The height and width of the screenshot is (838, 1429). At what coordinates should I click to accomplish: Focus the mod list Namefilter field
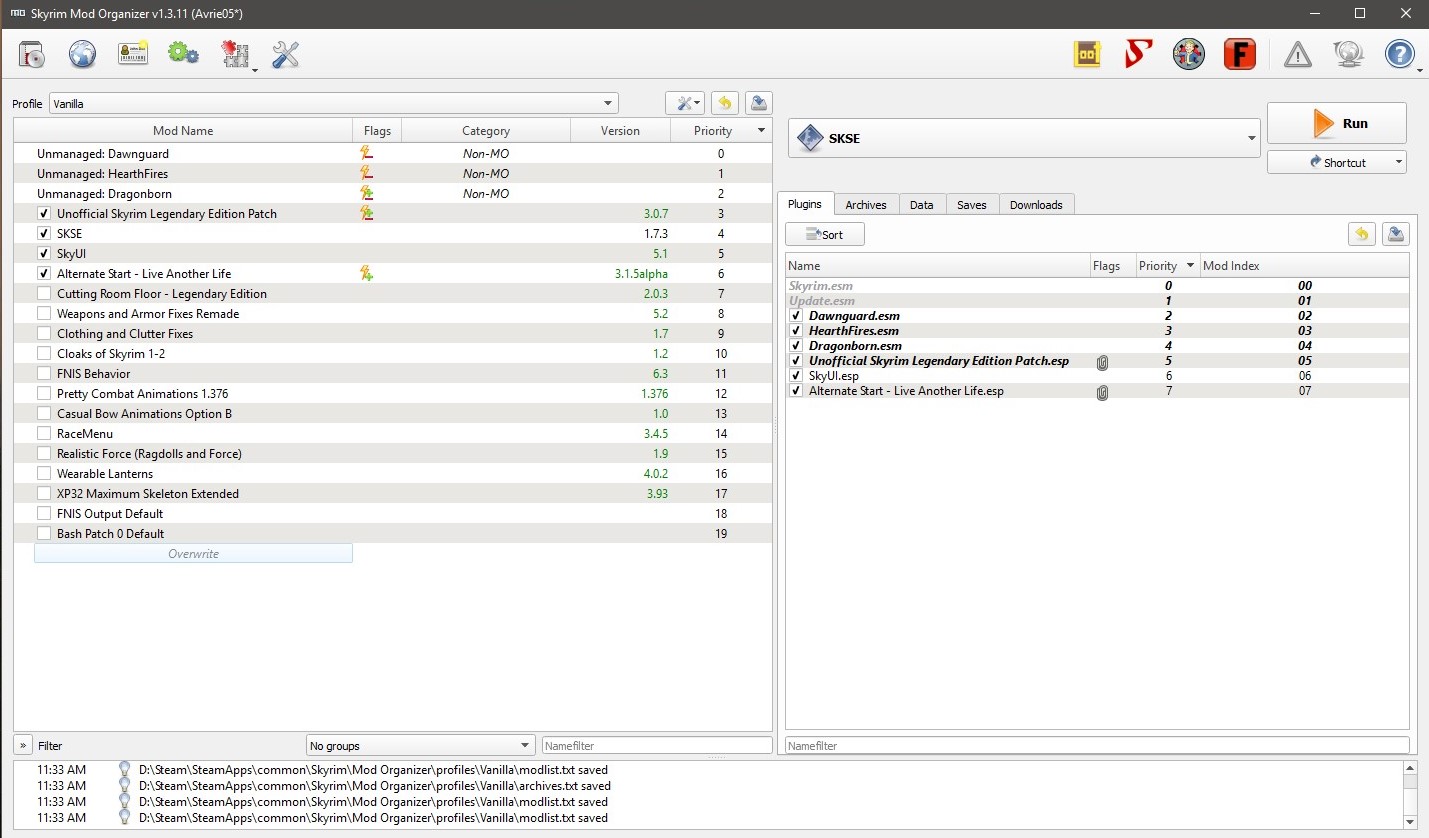coord(657,745)
